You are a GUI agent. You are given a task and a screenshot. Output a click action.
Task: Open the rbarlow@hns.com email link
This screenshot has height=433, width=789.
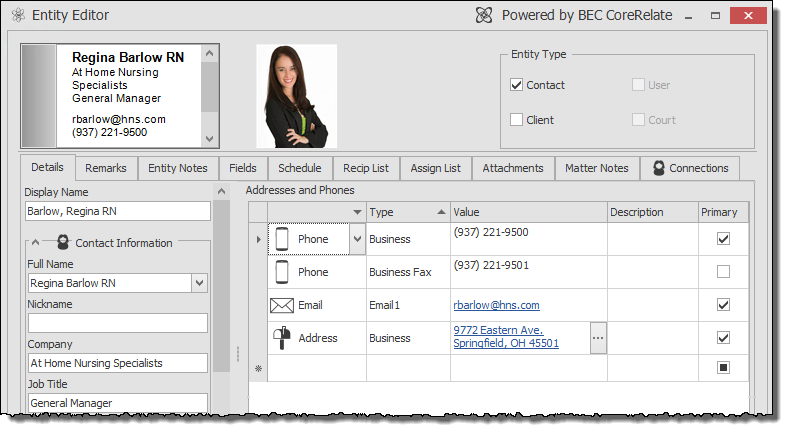[x=496, y=305]
